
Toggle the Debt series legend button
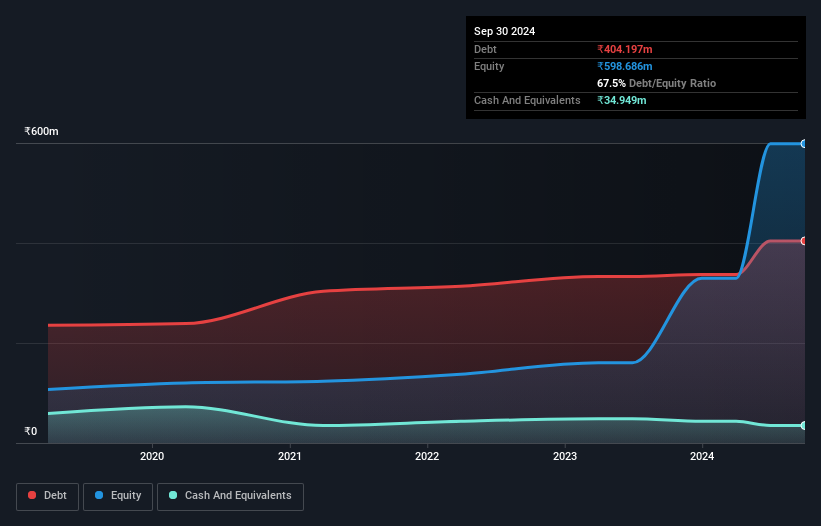pyautogui.click(x=47, y=496)
